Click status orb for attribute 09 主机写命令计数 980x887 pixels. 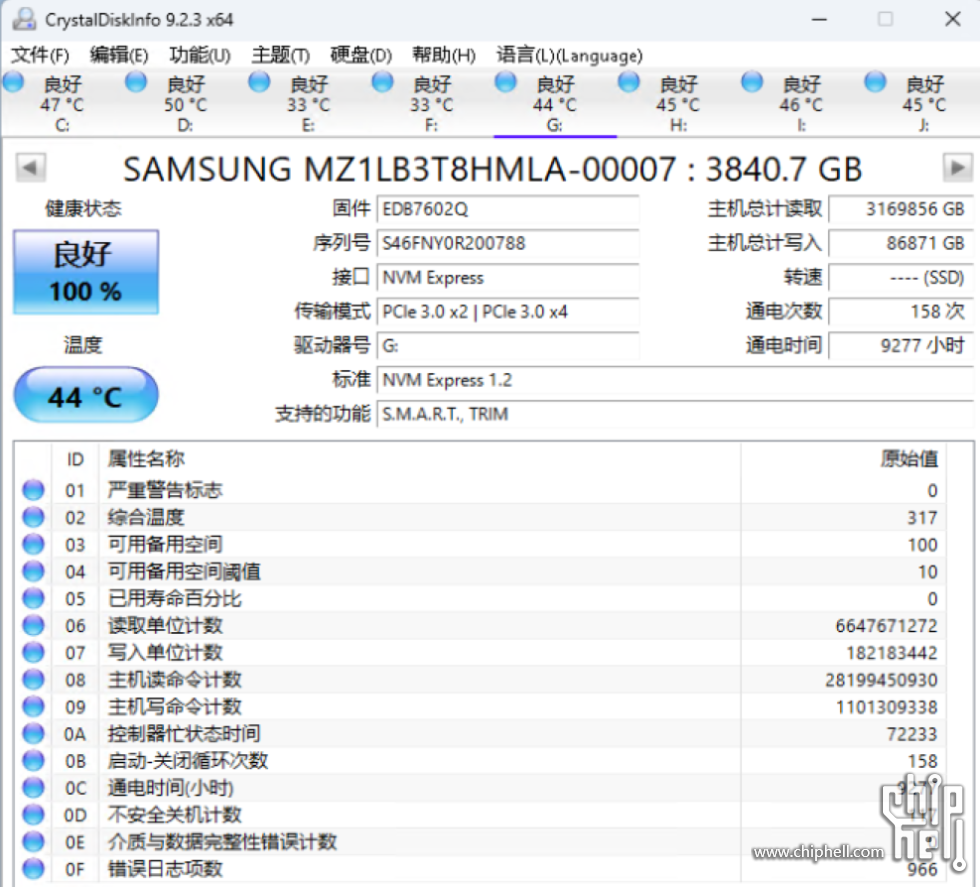pos(33,707)
